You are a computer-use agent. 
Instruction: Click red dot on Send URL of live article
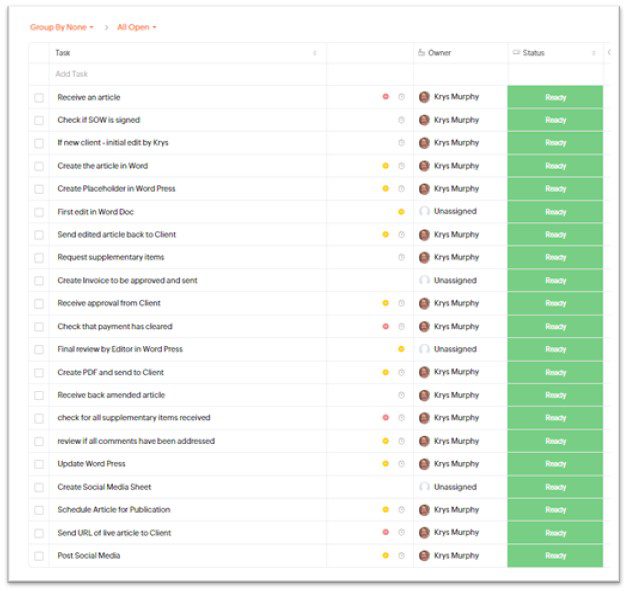(386, 532)
